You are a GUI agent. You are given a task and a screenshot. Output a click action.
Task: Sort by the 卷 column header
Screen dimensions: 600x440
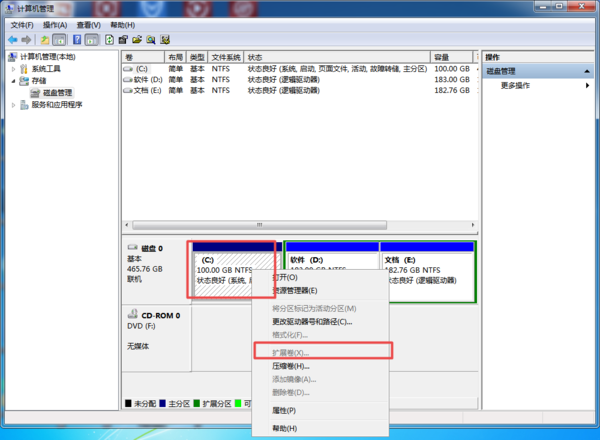143,57
